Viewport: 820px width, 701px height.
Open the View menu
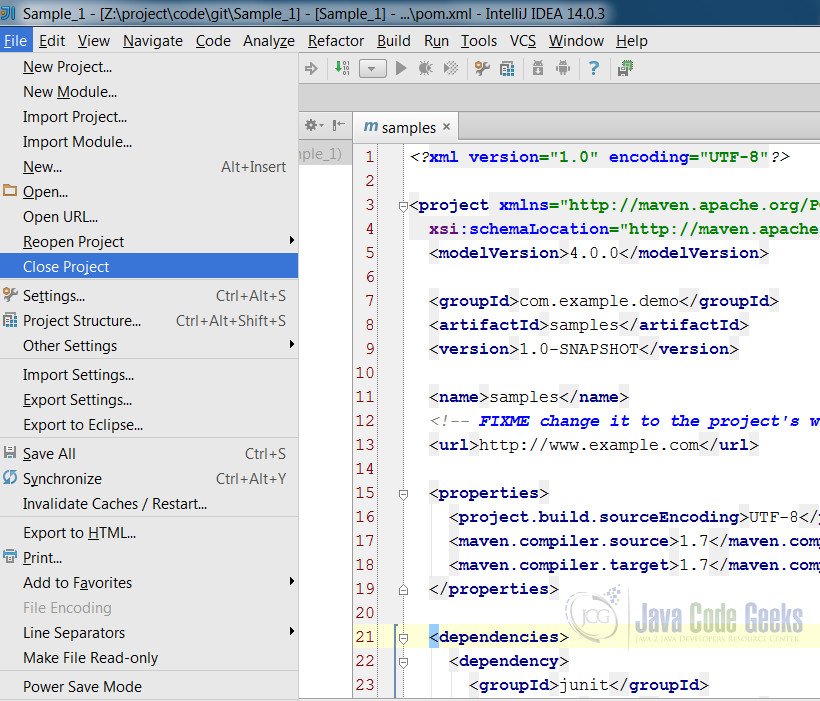tap(94, 41)
